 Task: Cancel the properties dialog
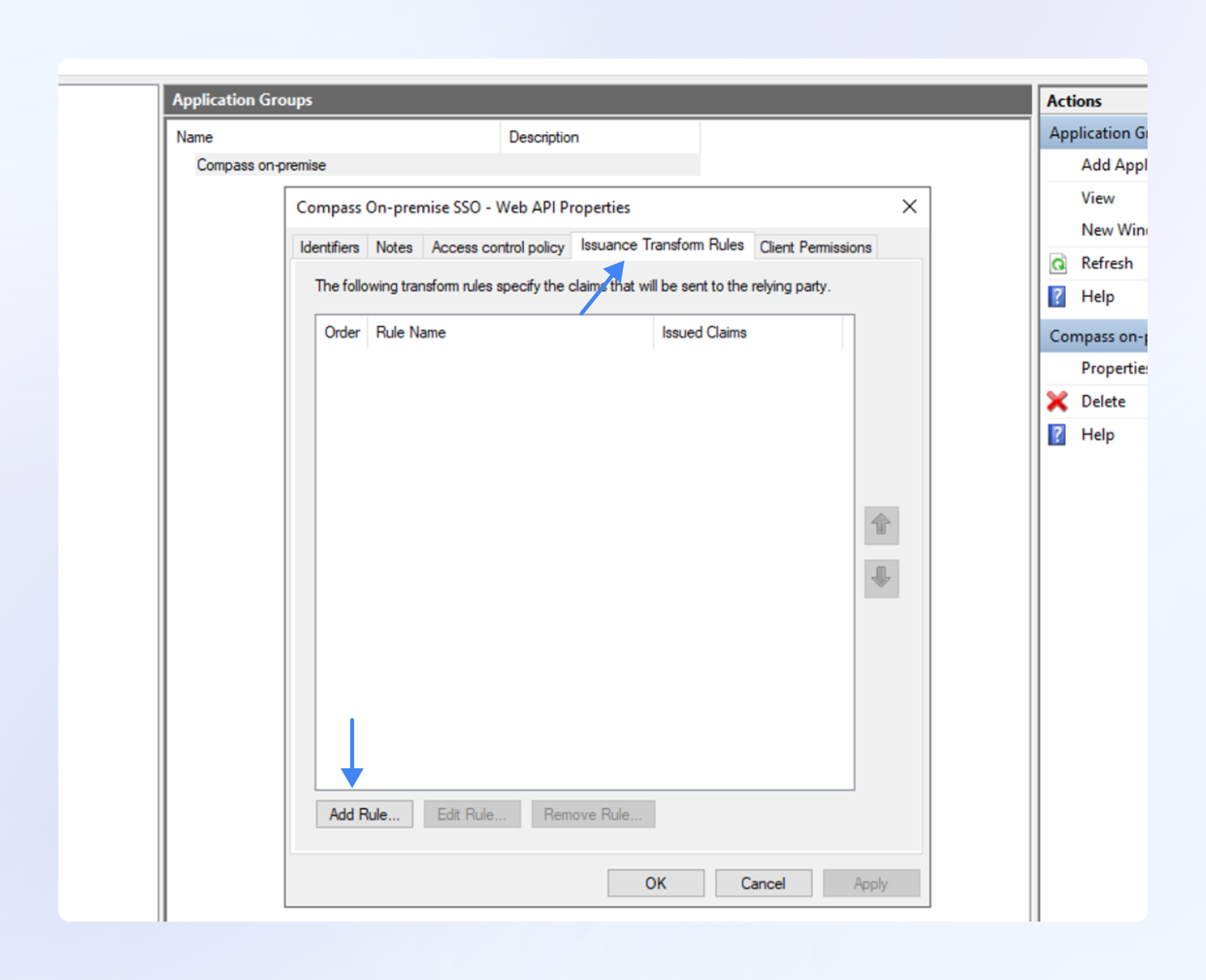pyautogui.click(x=763, y=883)
